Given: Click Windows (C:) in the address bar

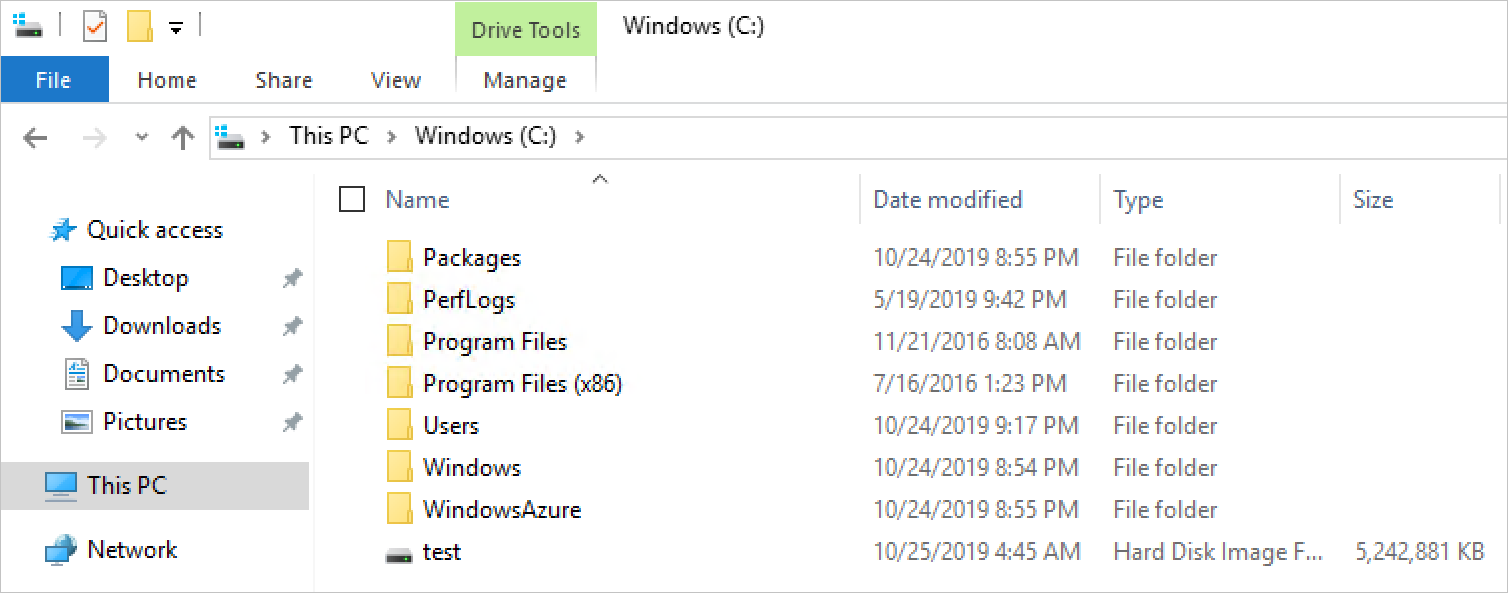Looking at the screenshot, I should tap(485, 136).
